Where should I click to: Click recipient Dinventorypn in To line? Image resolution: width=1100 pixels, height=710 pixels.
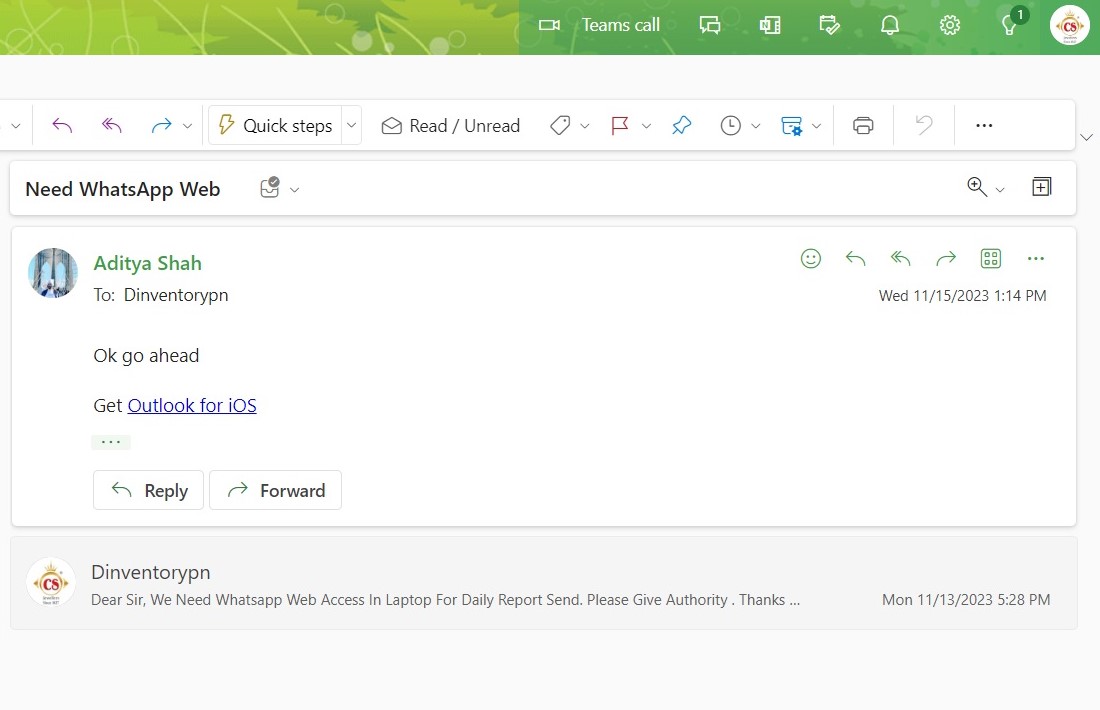176,295
